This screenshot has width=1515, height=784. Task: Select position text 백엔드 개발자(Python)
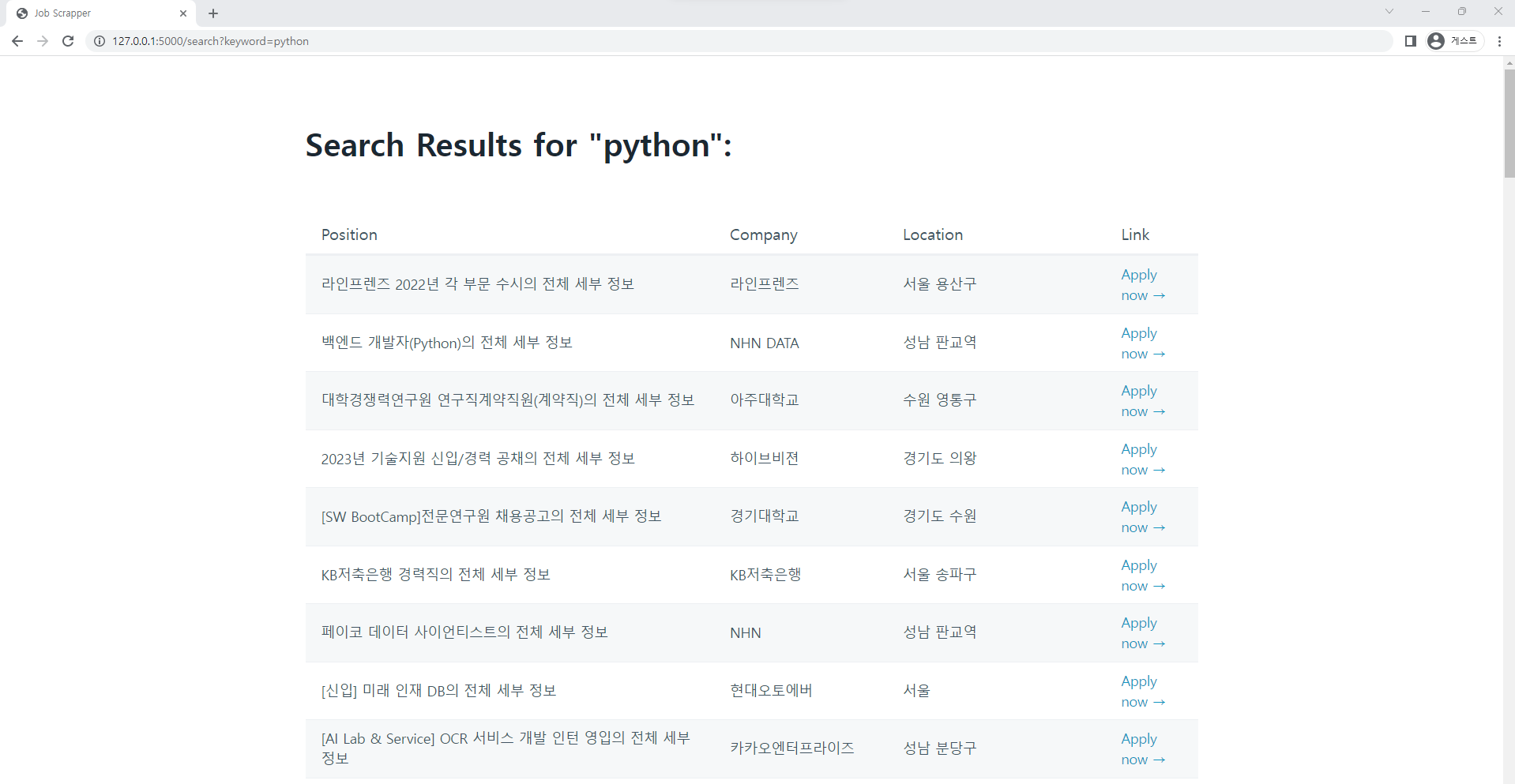391,343
